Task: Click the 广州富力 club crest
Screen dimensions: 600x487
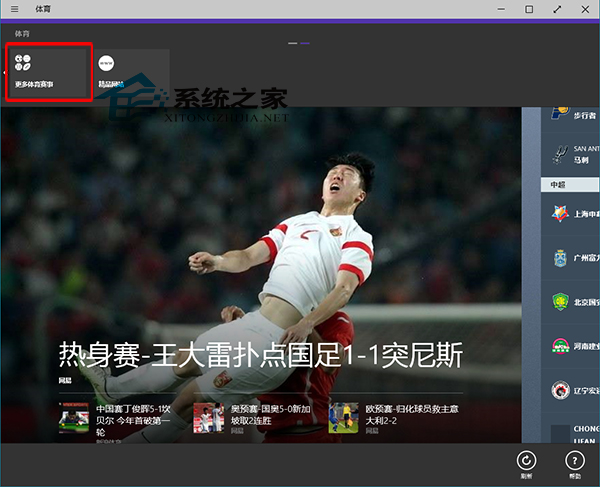Action: 560,258
